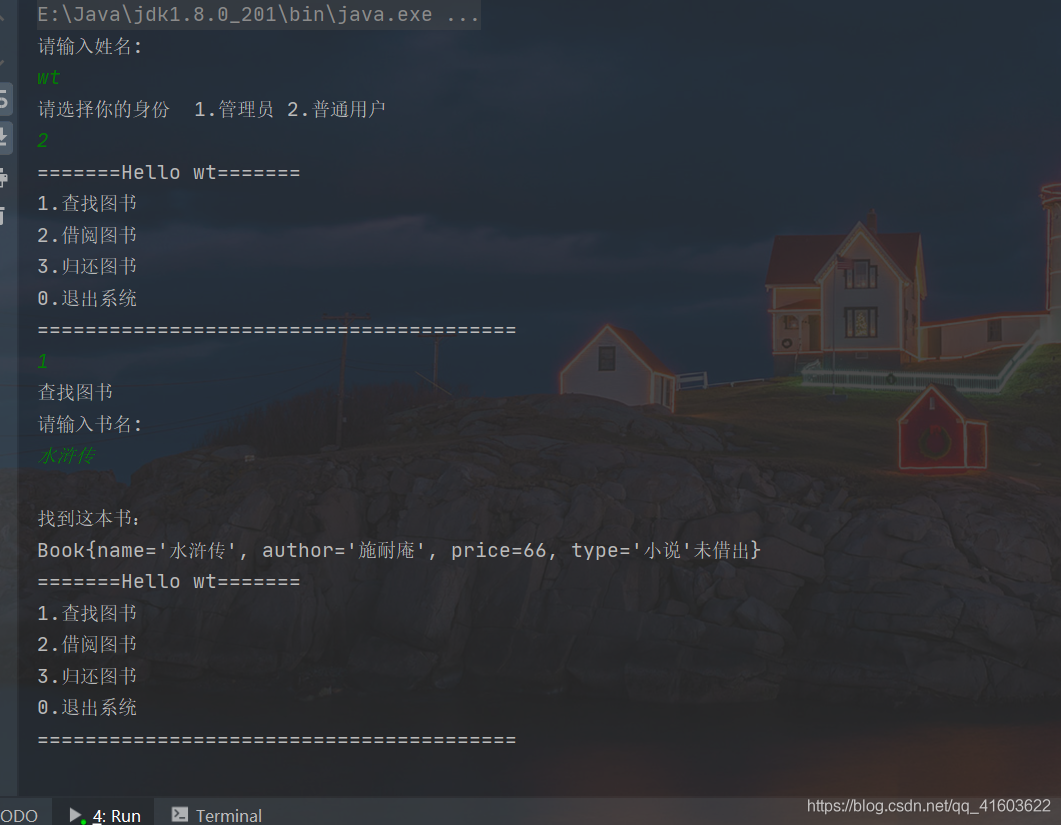Click the '找到这本书:' output line
This screenshot has height=825, width=1061.
pyautogui.click(x=89, y=518)
